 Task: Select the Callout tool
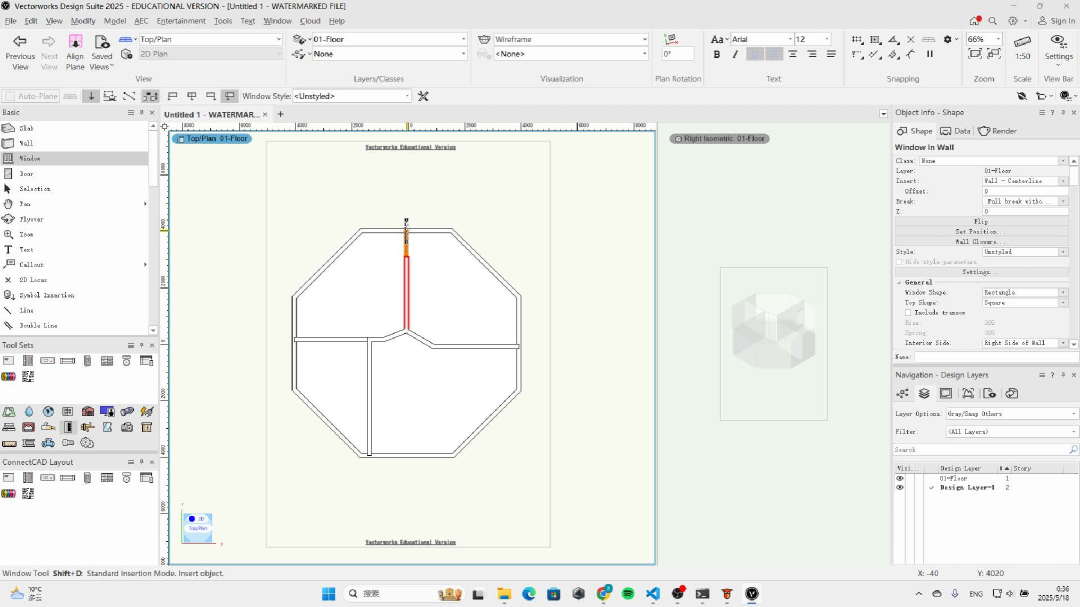[31, 265]
